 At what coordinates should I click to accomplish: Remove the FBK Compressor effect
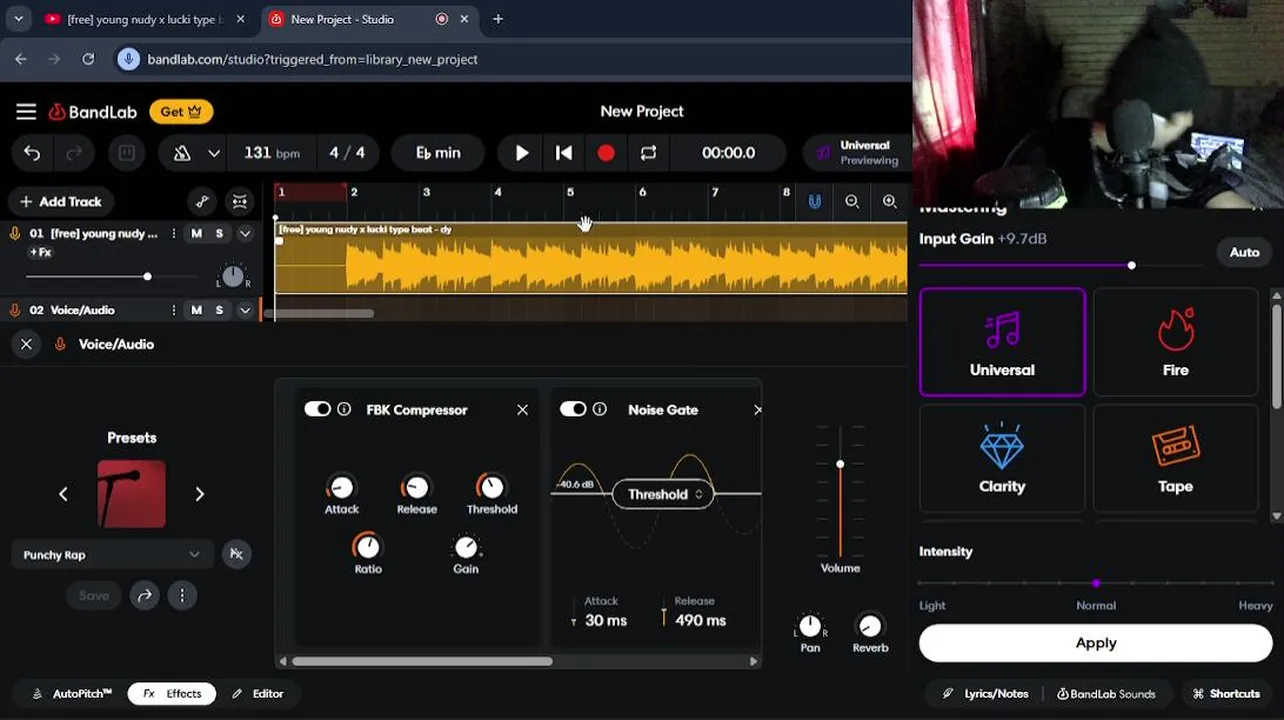coord(522,410)
